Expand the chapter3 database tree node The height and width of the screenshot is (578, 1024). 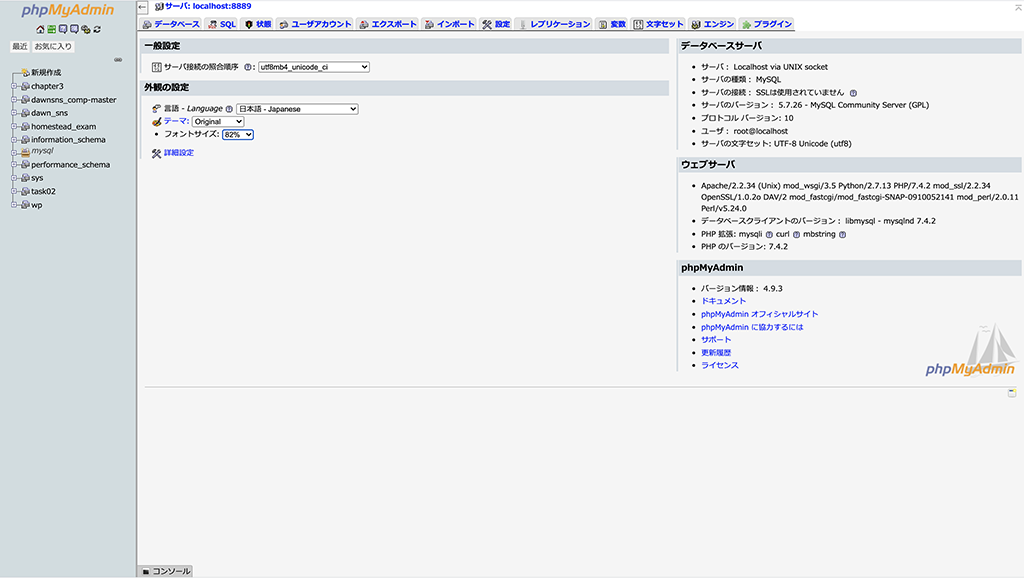[14, 86]
